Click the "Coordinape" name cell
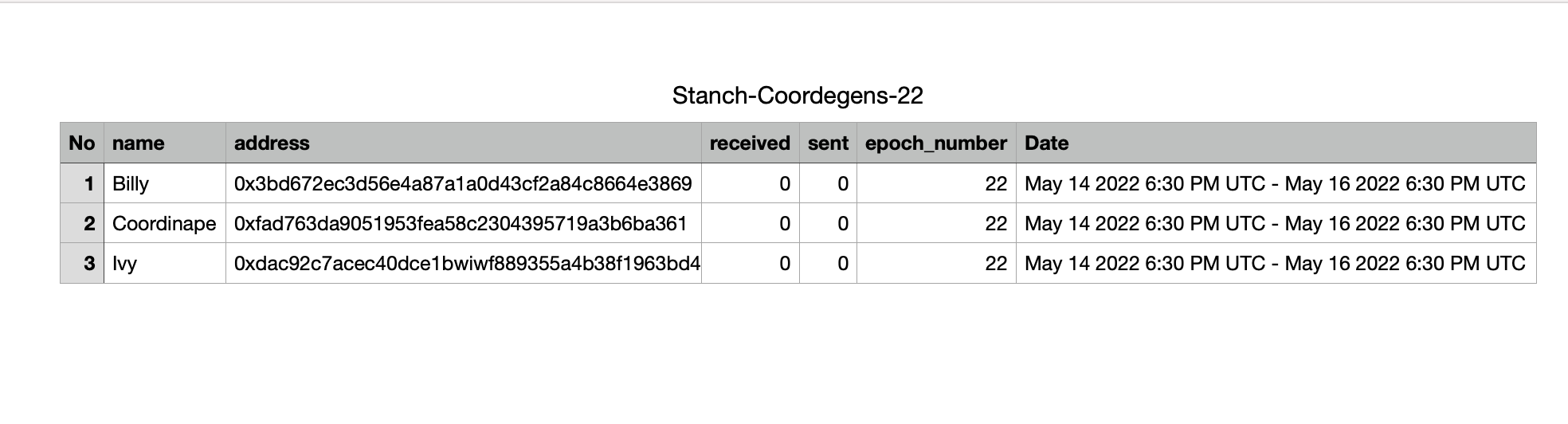 point(164,224)
